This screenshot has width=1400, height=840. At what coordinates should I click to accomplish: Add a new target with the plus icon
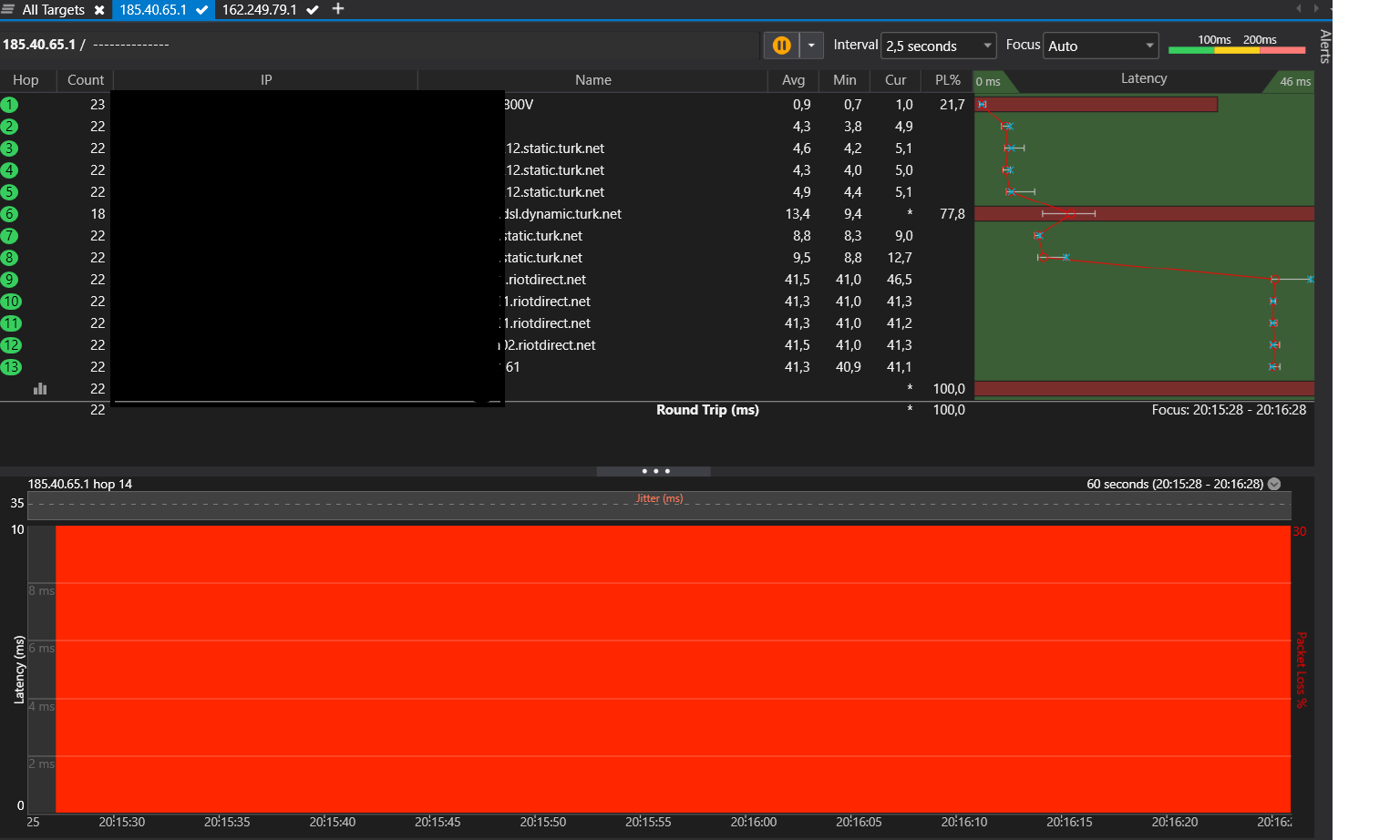point(338,9)
